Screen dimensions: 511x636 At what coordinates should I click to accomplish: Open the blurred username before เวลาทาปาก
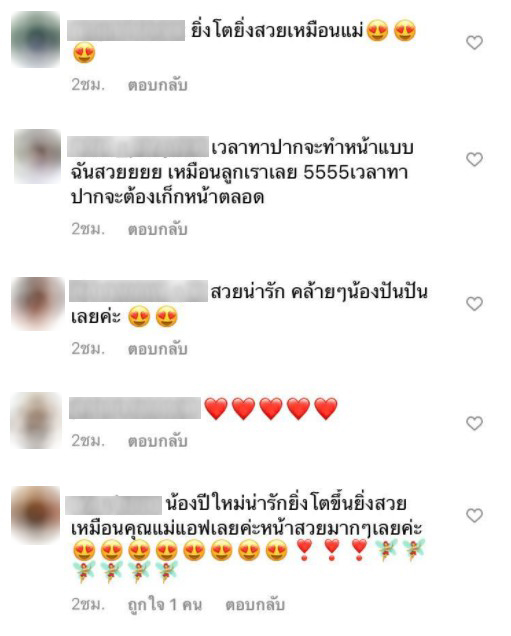click(138, 147)
